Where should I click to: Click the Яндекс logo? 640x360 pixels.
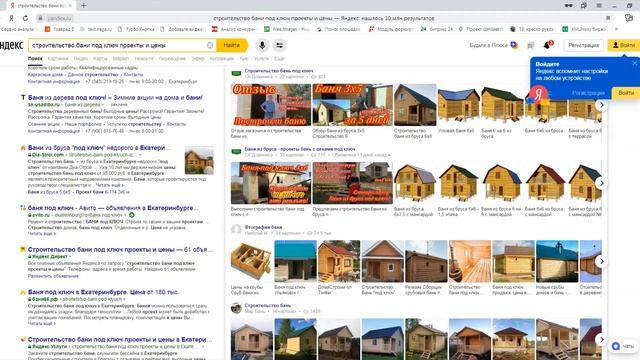12,45
